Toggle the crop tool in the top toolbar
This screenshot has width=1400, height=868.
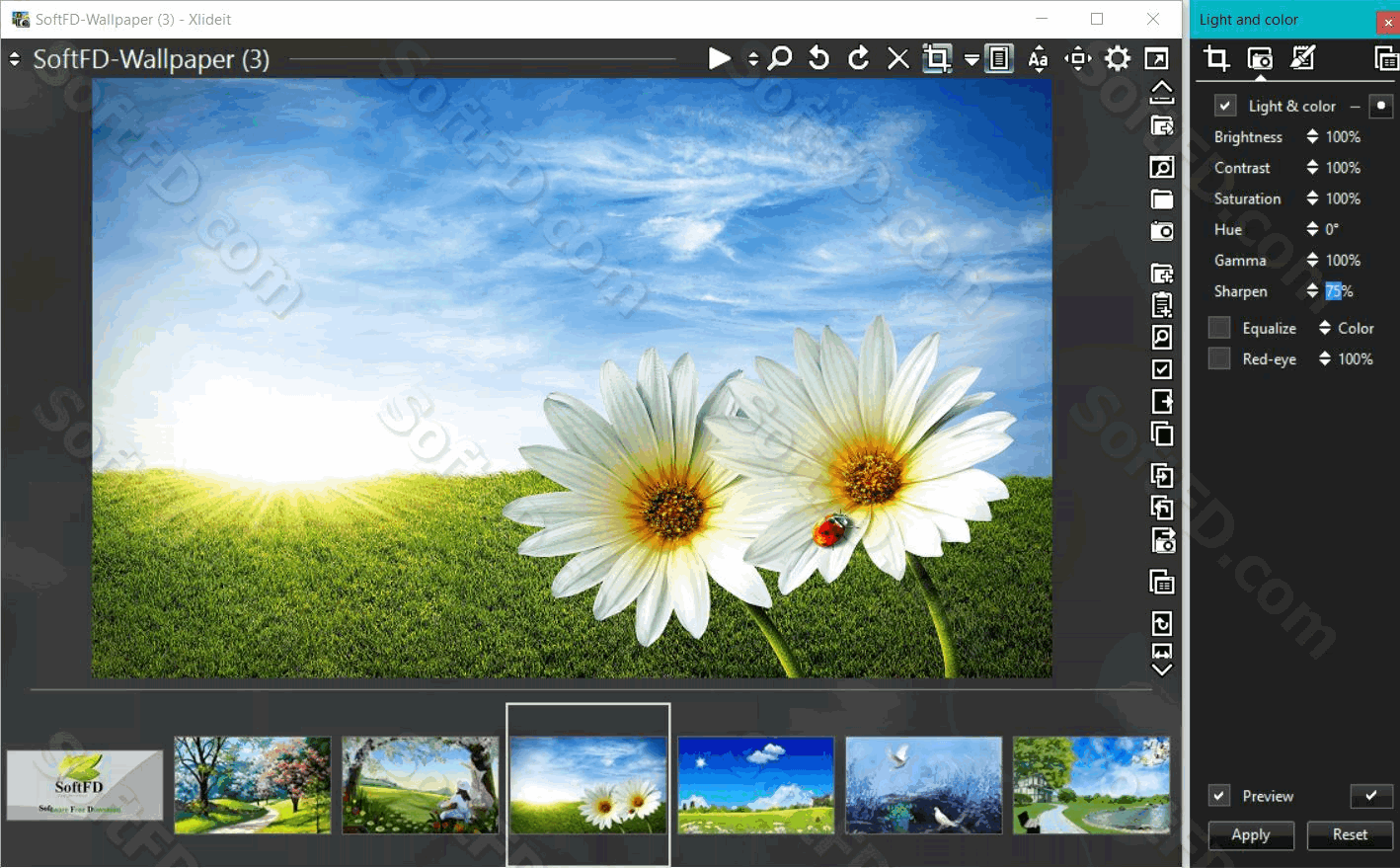[x=937, y=59]
